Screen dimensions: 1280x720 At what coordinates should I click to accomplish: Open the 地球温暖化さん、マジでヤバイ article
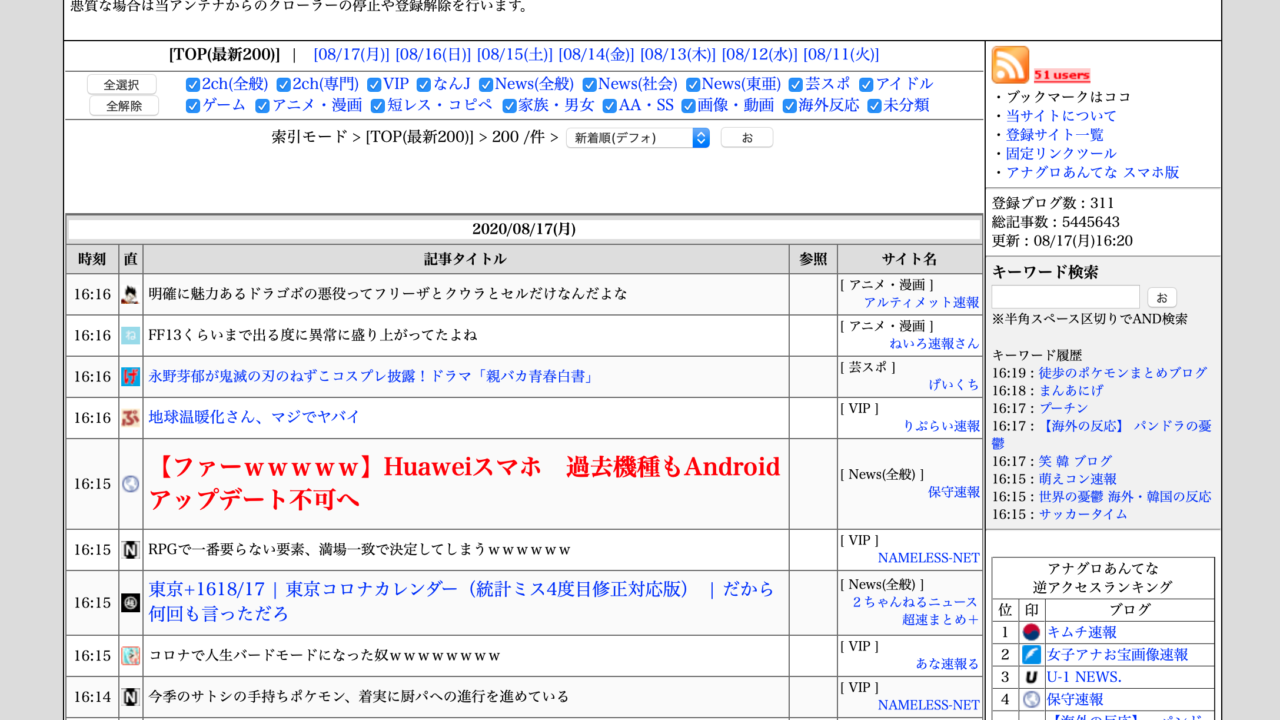click(254, 417)
